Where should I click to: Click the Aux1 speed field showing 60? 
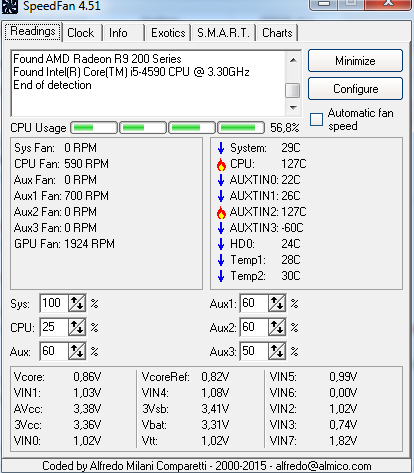pos(254,303)
